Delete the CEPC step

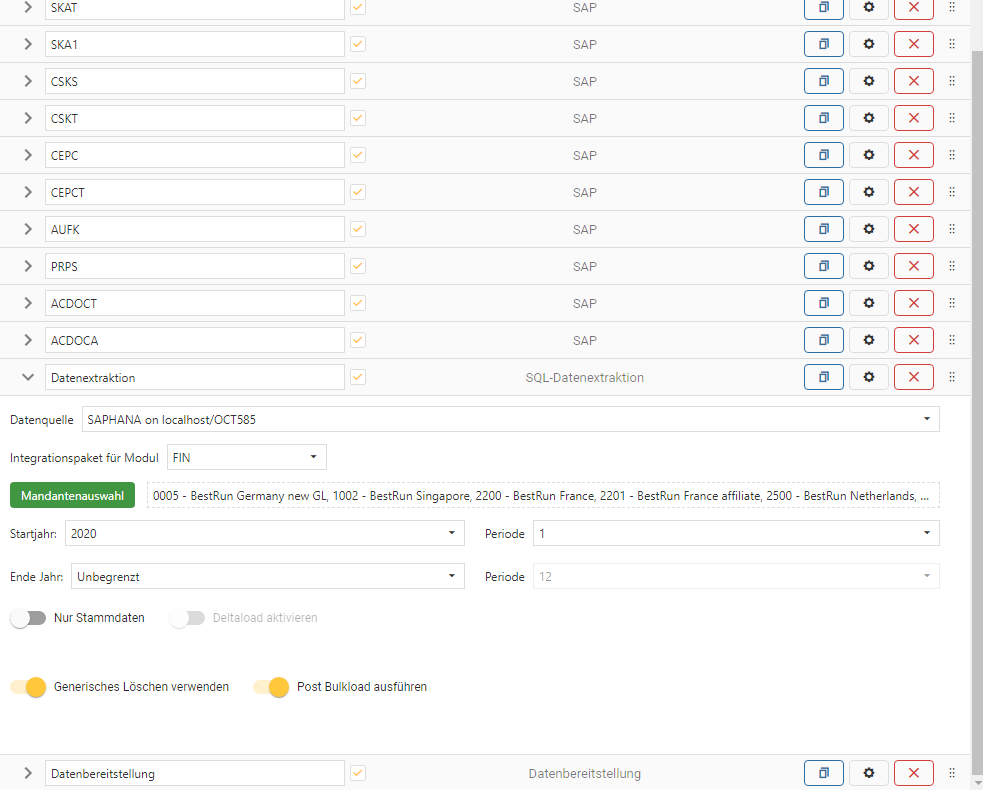(x=913, y=155)
